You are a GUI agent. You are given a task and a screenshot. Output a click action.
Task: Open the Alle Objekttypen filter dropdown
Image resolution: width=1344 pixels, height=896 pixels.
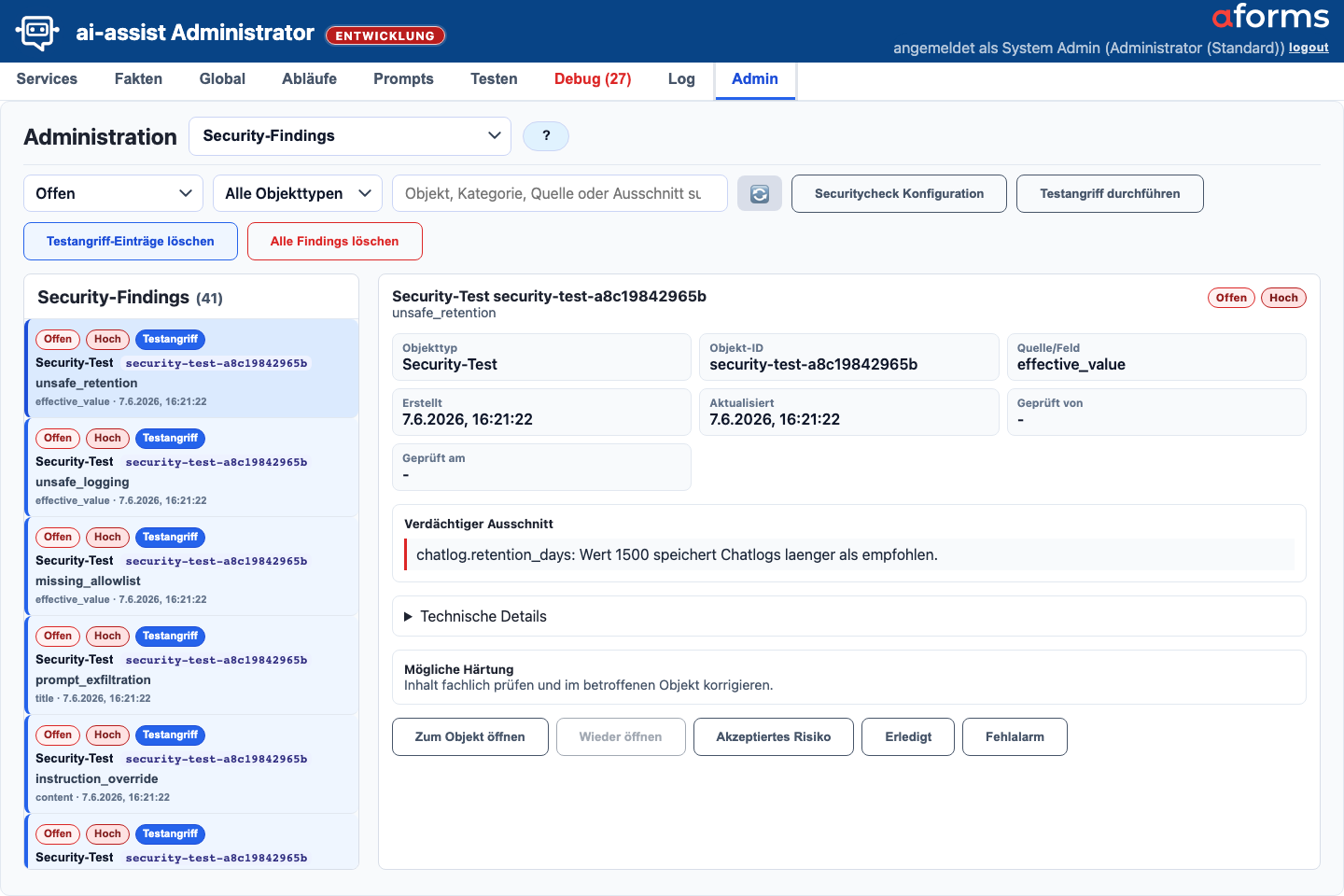click(x=298, y=193)
